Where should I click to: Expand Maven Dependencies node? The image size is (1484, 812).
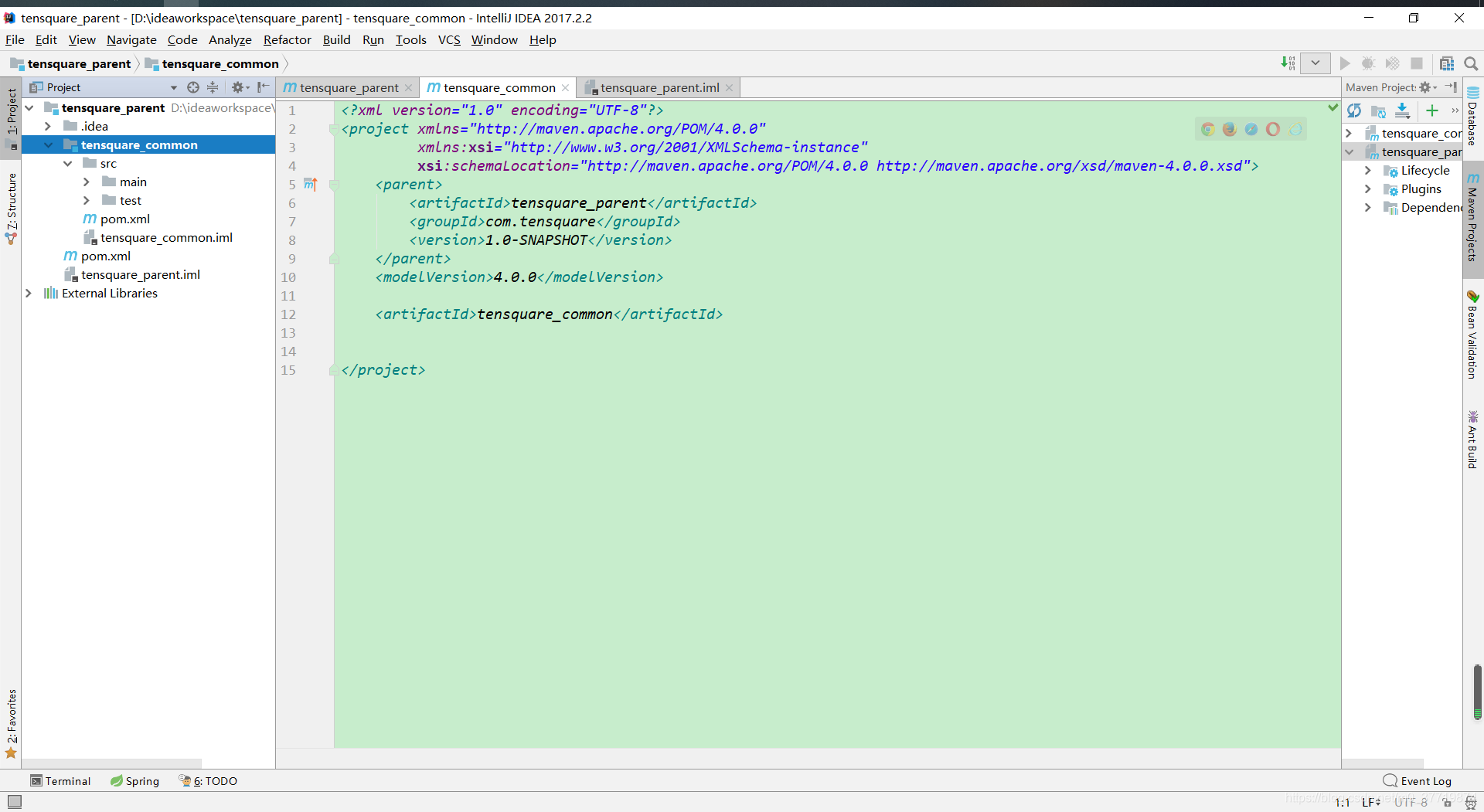click(x=1368, y=207)
